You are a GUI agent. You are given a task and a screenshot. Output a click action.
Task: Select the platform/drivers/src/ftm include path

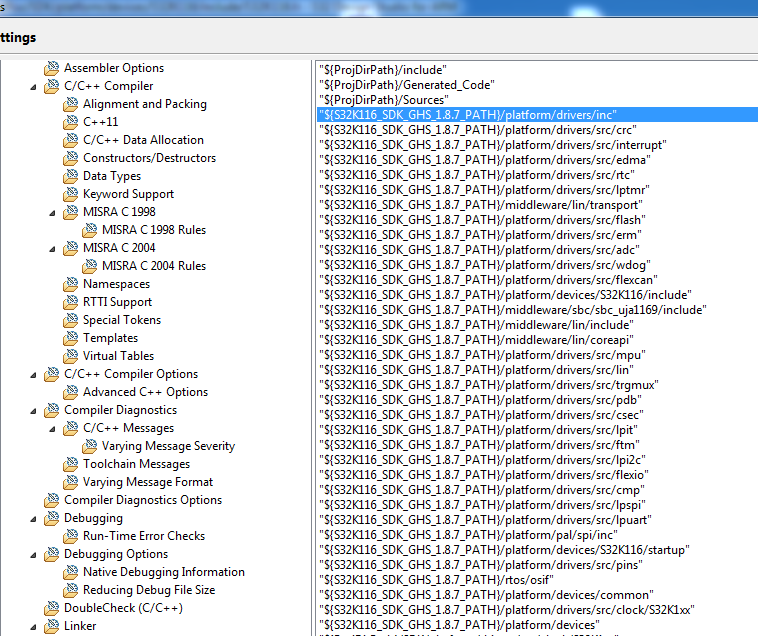pyautogui.click(x=479, y=445)
